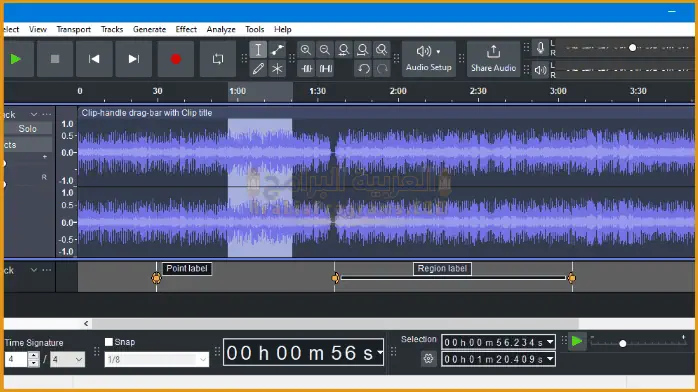Open the audio track three-dot menu
698x392 pixels.
tap(47, 115)
